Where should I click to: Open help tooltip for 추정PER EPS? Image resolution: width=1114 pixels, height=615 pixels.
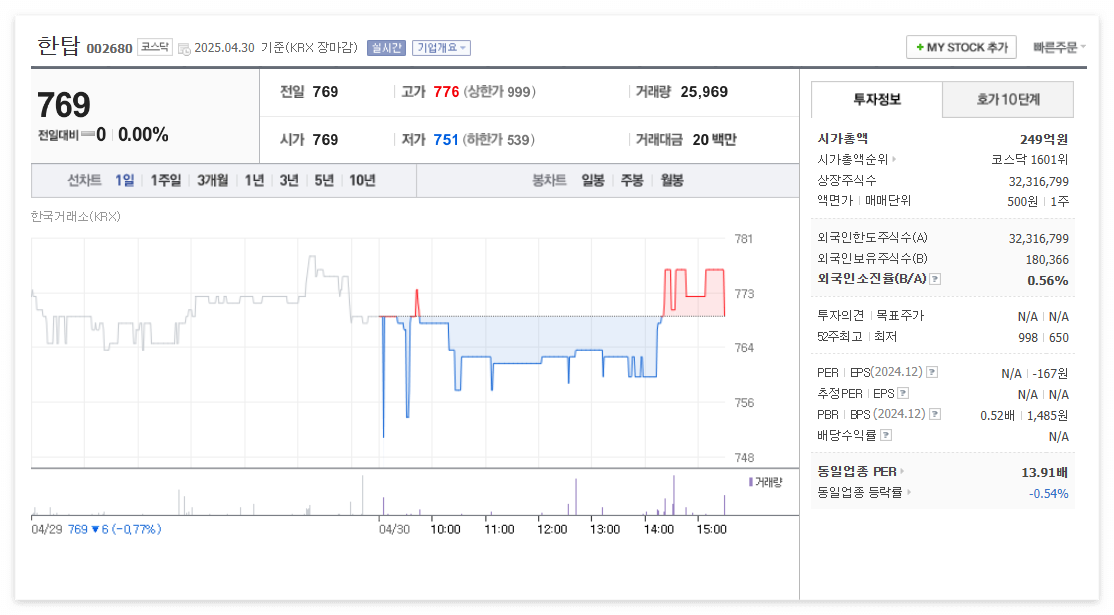903,393
